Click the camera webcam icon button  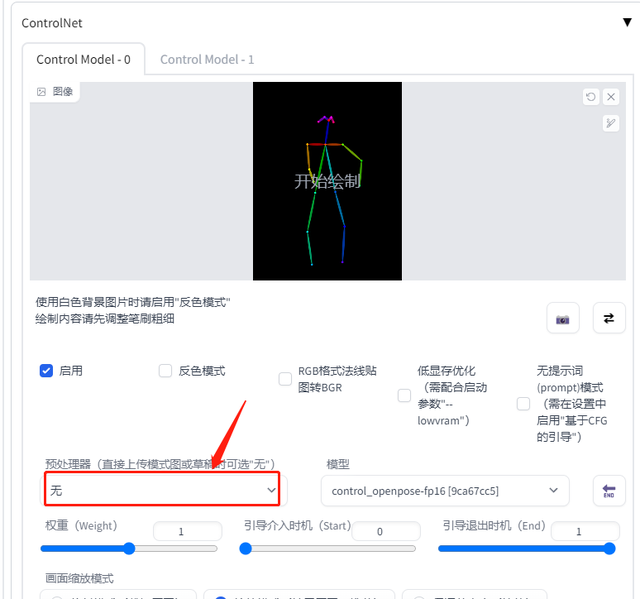(x=563, y=318)
